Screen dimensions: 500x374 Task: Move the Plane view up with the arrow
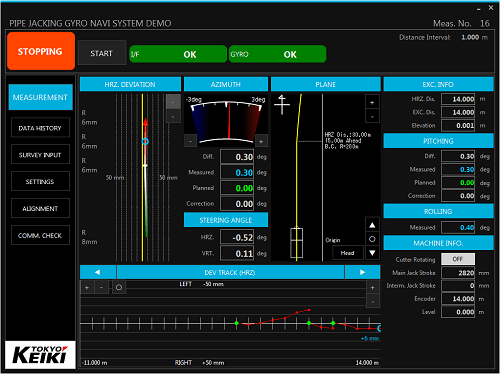tap(372, 225)
